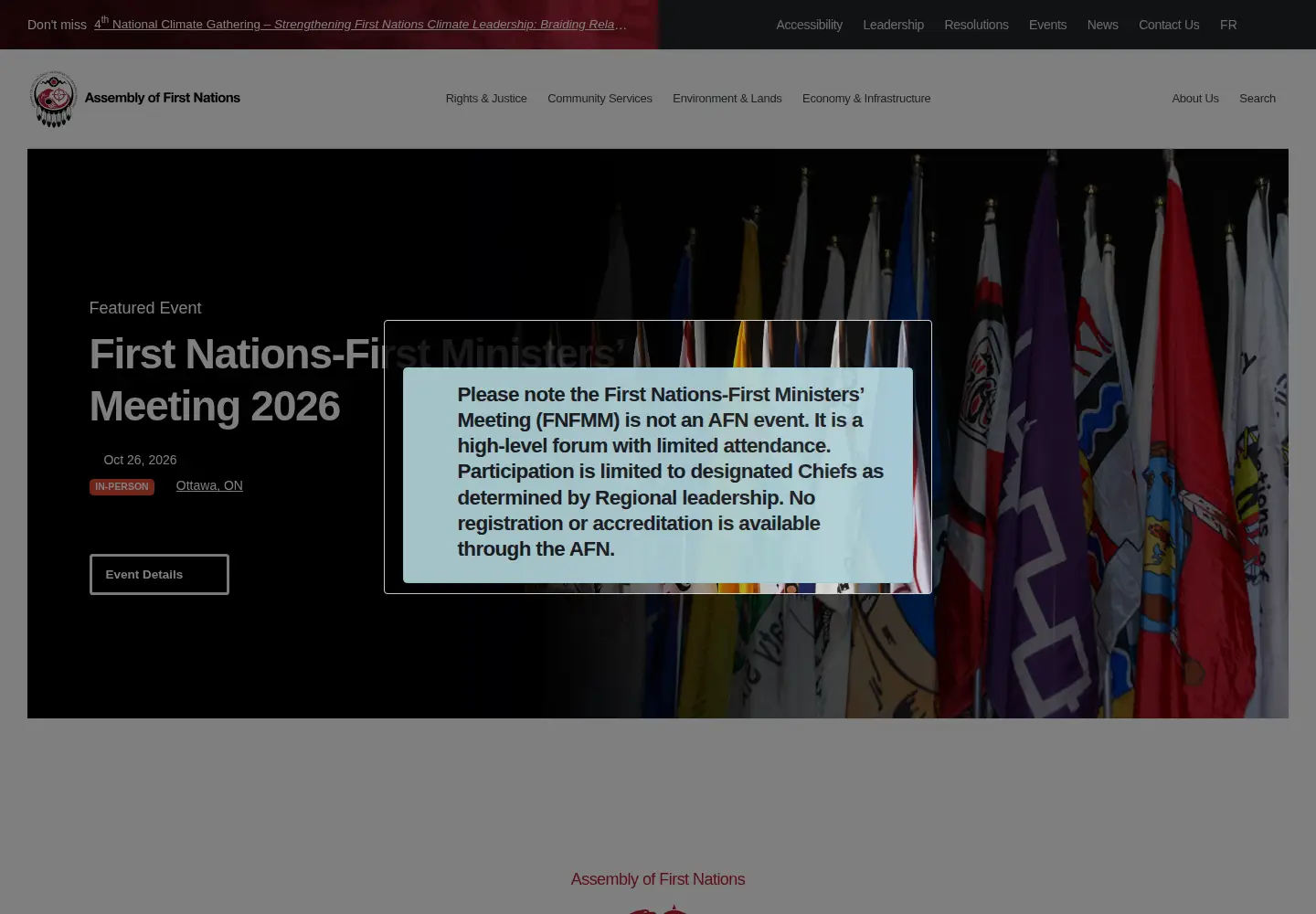The width and height of the screenshot is (1316, 914).
Task: Open the National Climate Gathering banner link
Action: (x=360, y=24)
